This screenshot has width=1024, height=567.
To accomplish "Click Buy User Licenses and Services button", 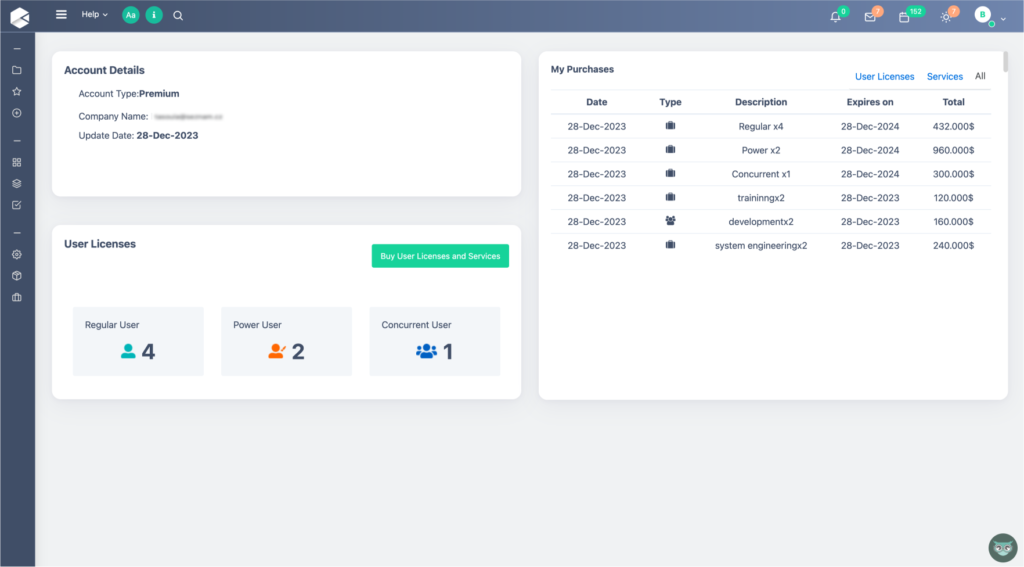I will [440, 256].
